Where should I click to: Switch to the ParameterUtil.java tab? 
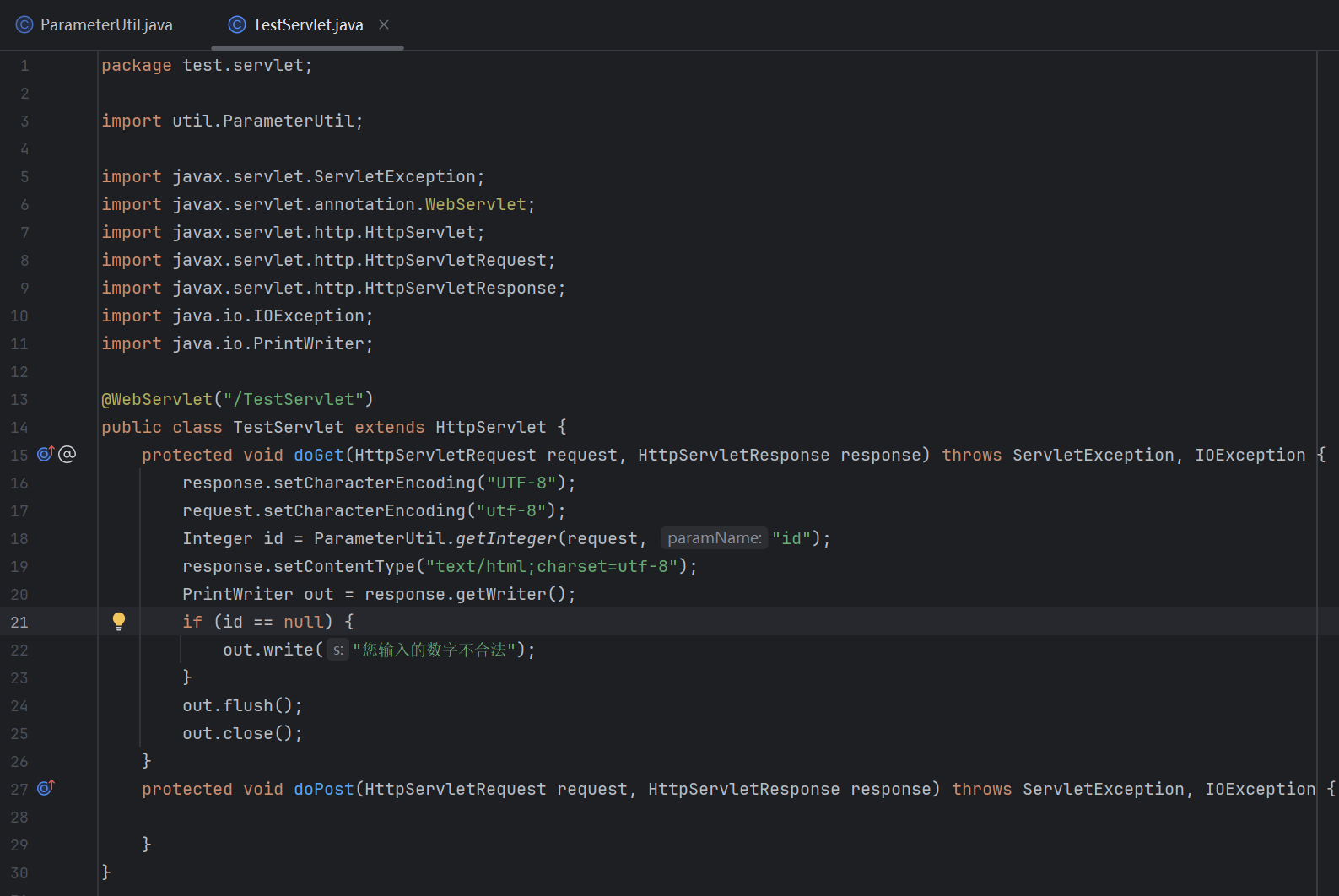tap(94, 24)
